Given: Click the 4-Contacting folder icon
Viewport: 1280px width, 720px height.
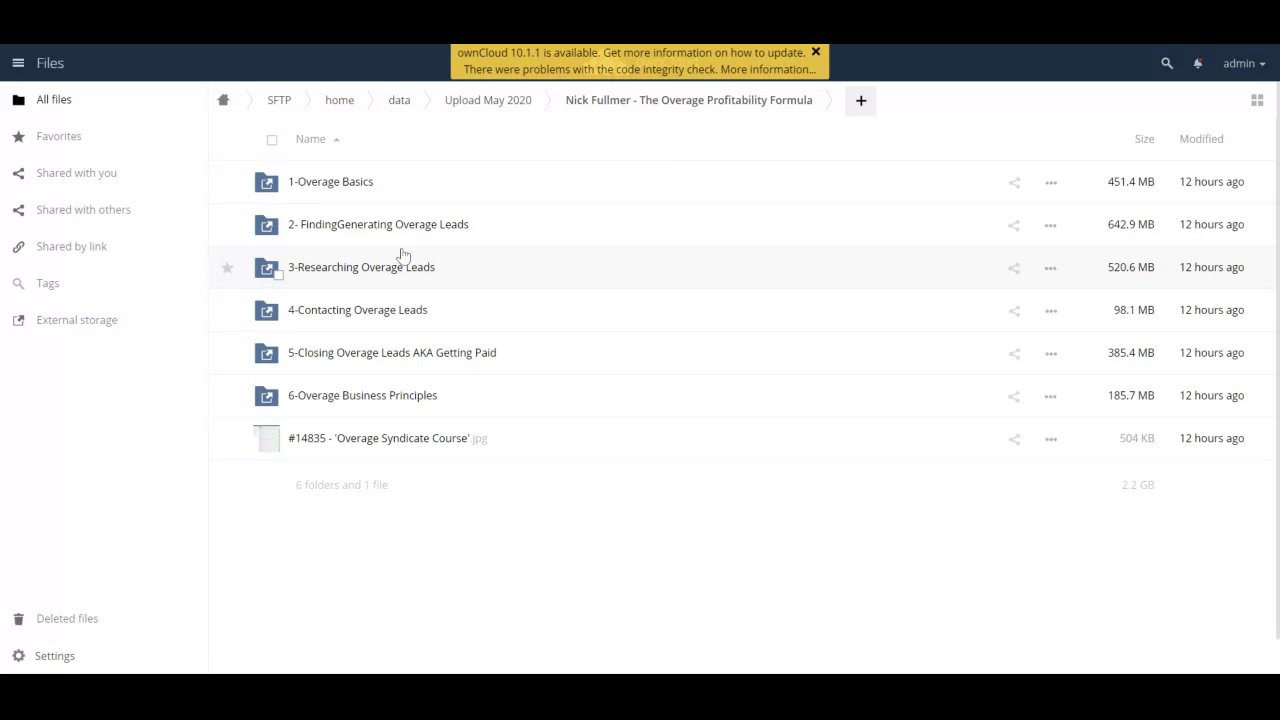Looking at the screenshot, I should (x=266, y=310).
